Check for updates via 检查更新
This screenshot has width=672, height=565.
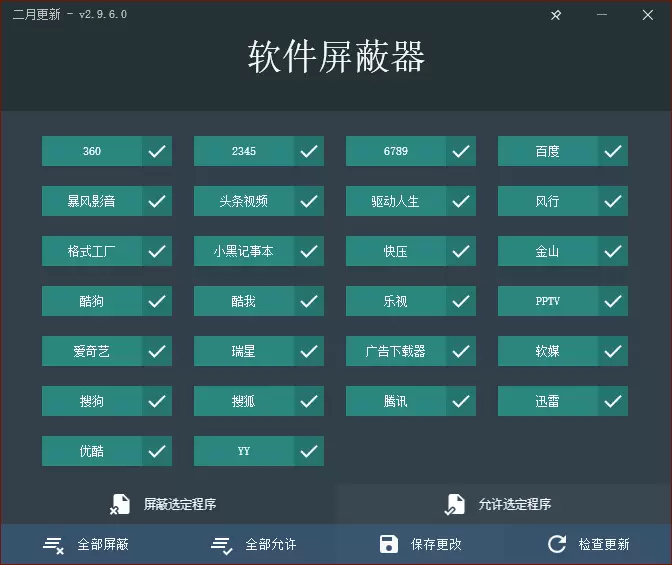(x=588, y=544)
